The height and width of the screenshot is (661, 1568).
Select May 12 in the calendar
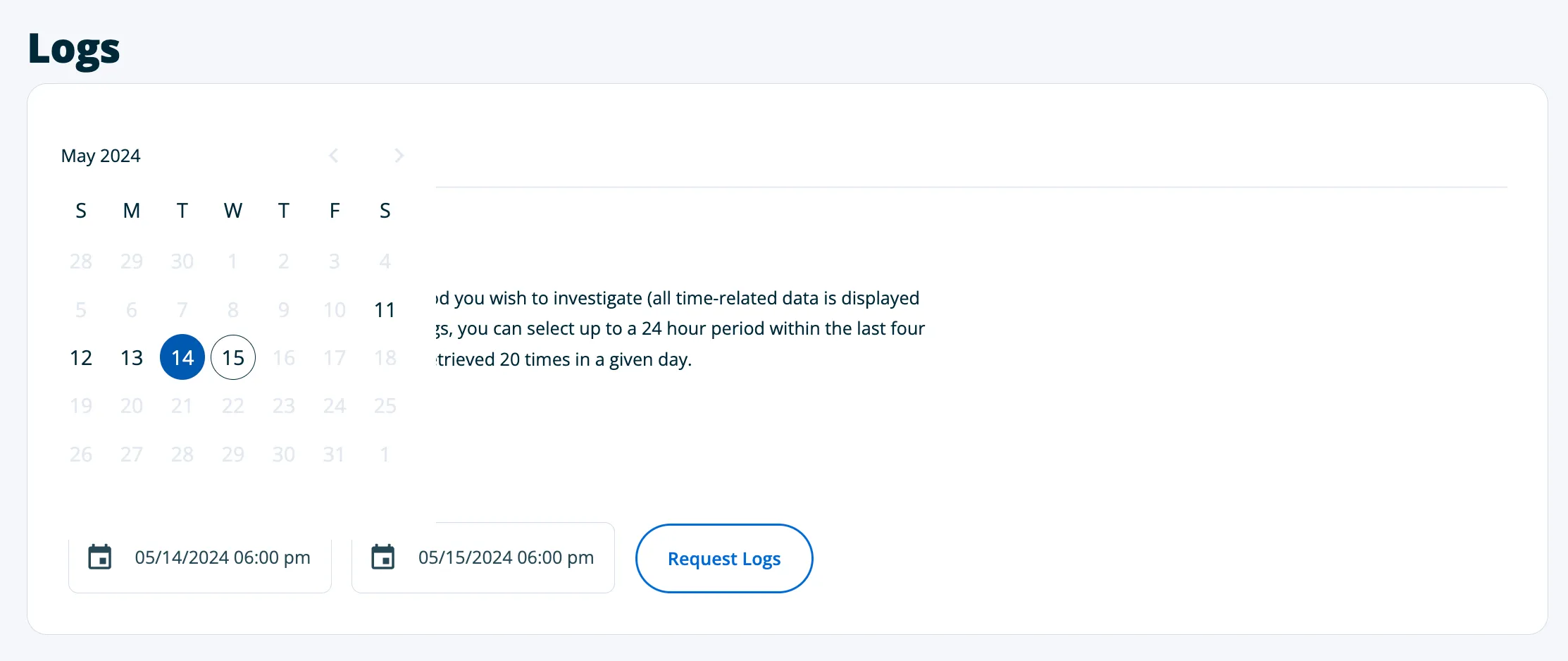coord(81,358)
